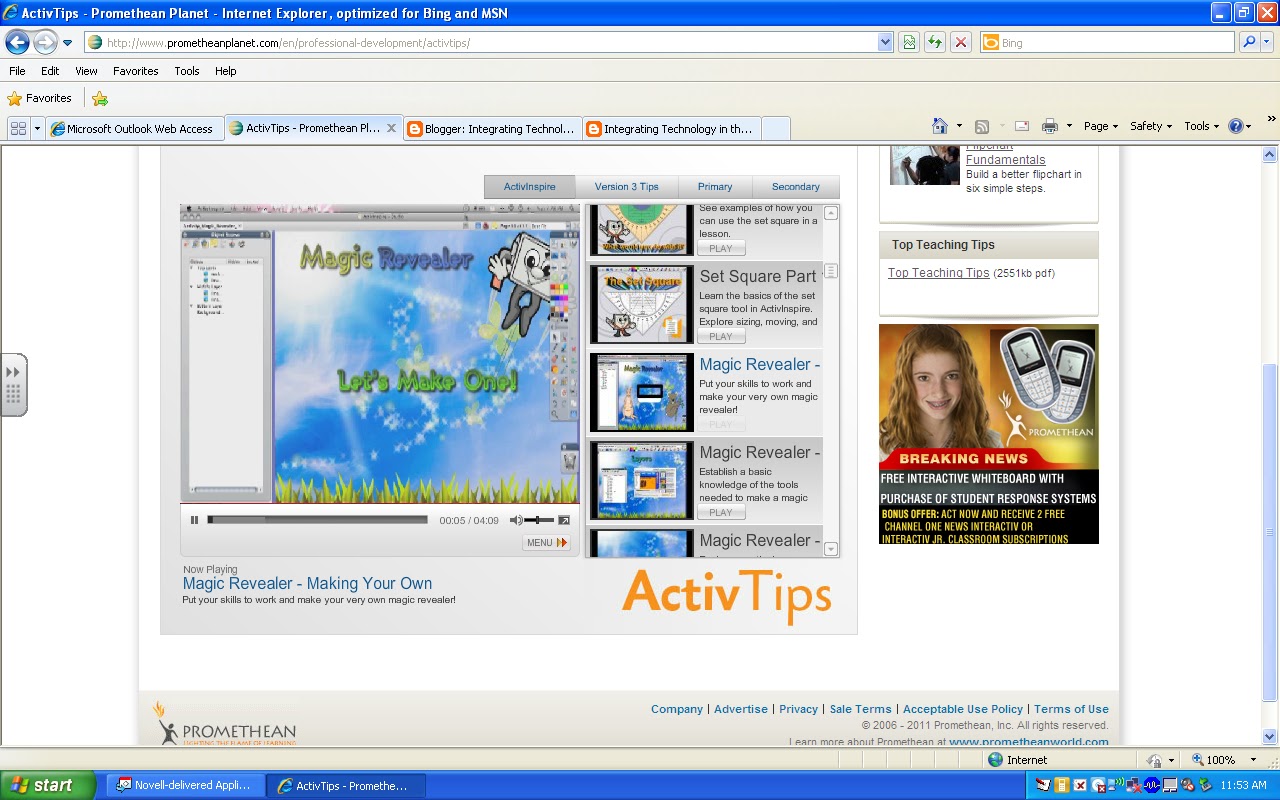Open the Company footer link
This screenshot has height=800, width=1280.
[677, 709]
